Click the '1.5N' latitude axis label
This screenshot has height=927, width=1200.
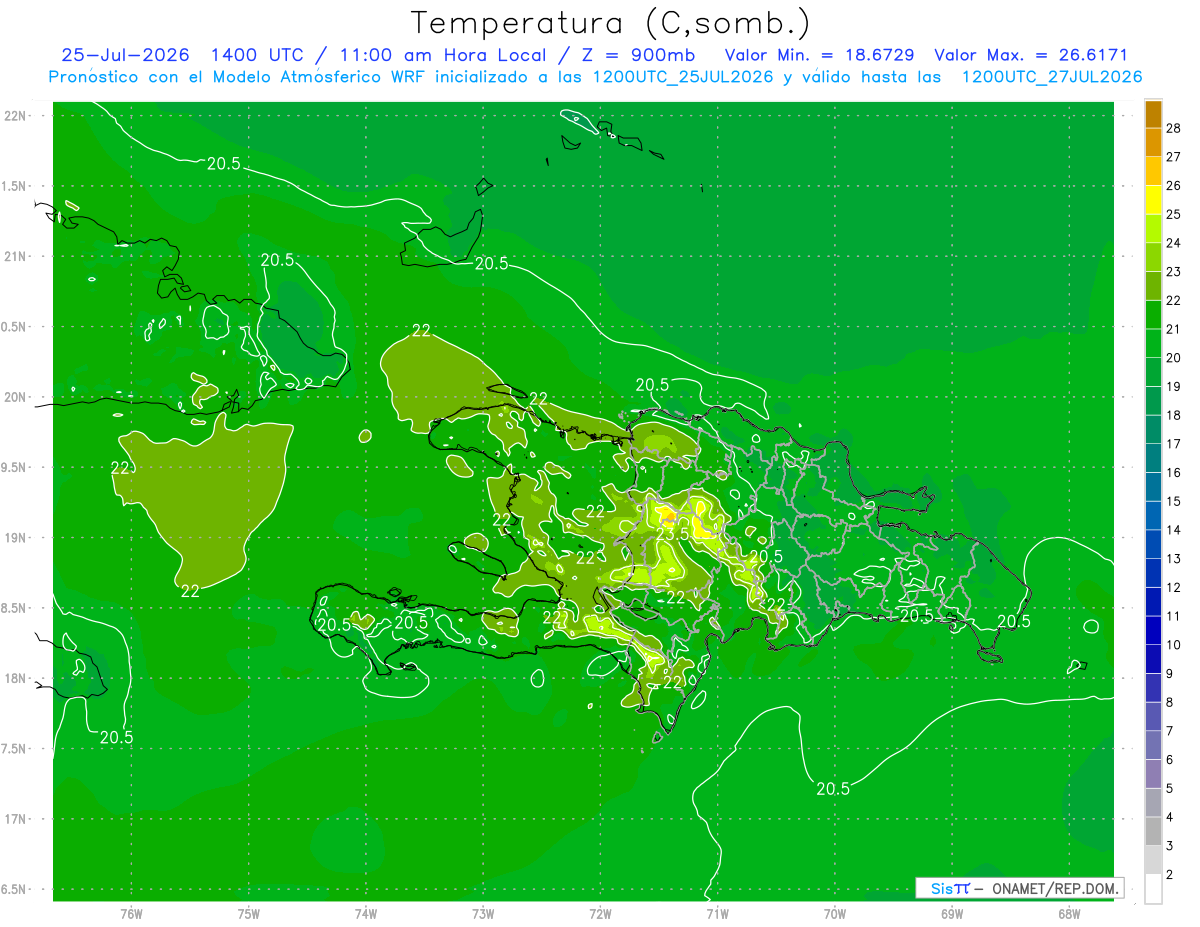(x=13, y=186)
